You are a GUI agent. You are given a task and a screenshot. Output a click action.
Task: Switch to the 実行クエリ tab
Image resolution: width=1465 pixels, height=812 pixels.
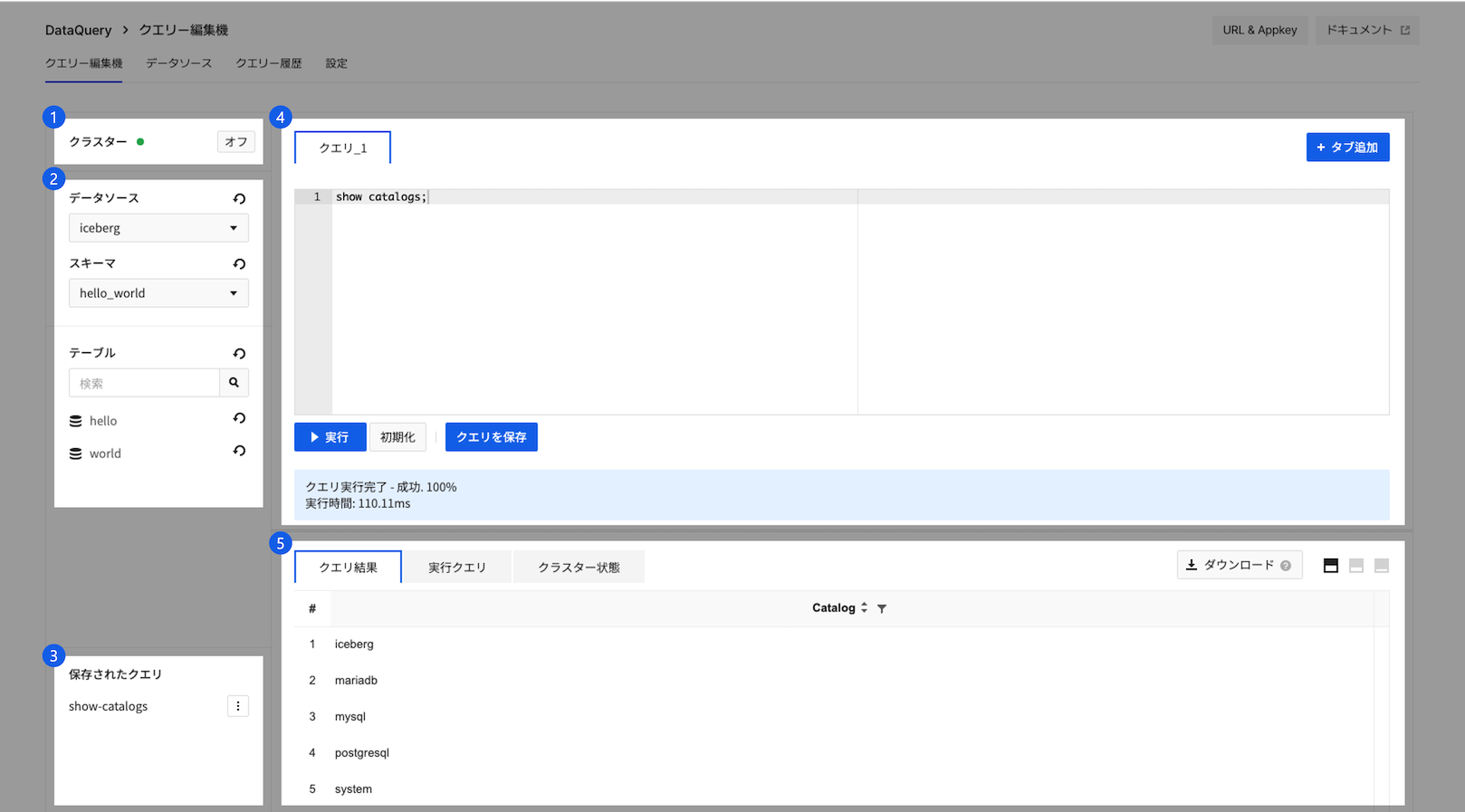coord(457,568)
